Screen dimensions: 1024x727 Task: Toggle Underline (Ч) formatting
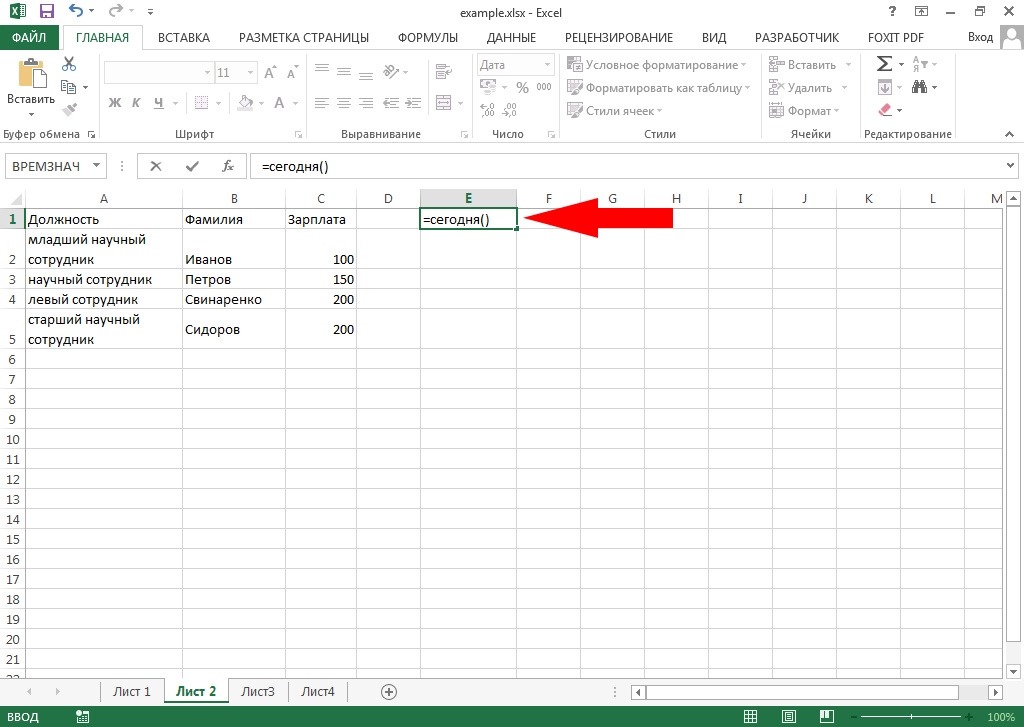point(159,103)
